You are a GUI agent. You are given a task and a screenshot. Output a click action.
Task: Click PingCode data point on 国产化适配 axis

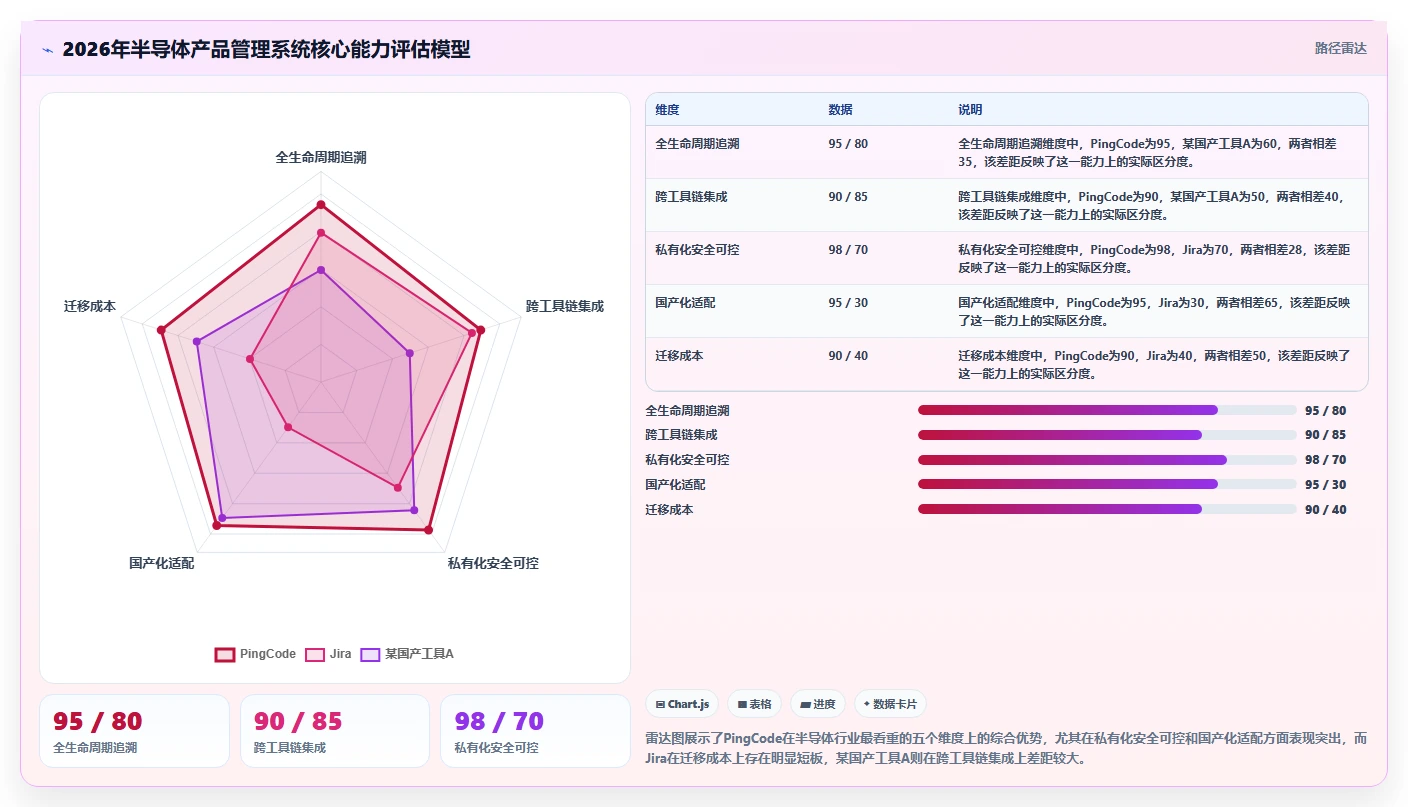tap(216, 525)
